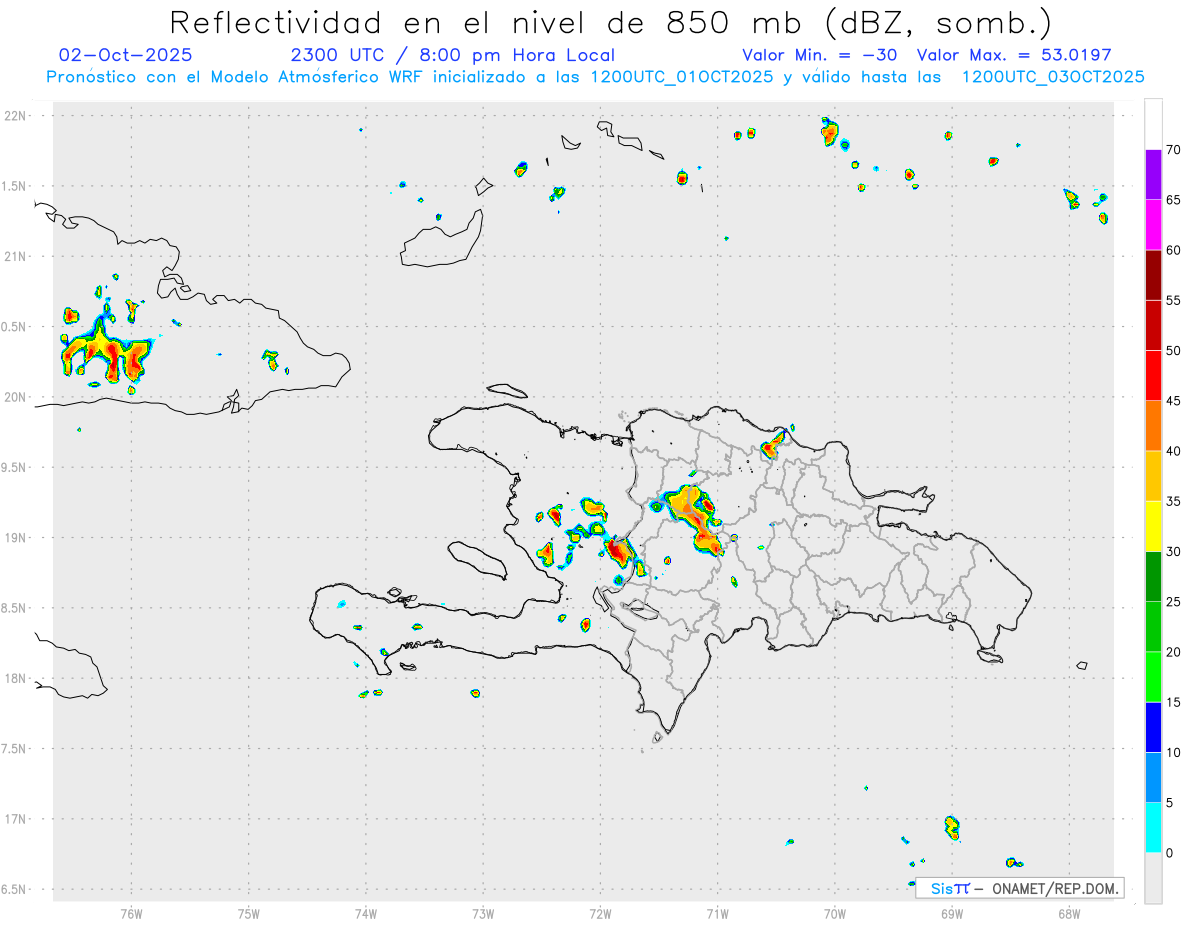Click the '68W' longitude axis label
Image resolution: width=1200 pixels, height=927 pixels.
(1069, 913)
